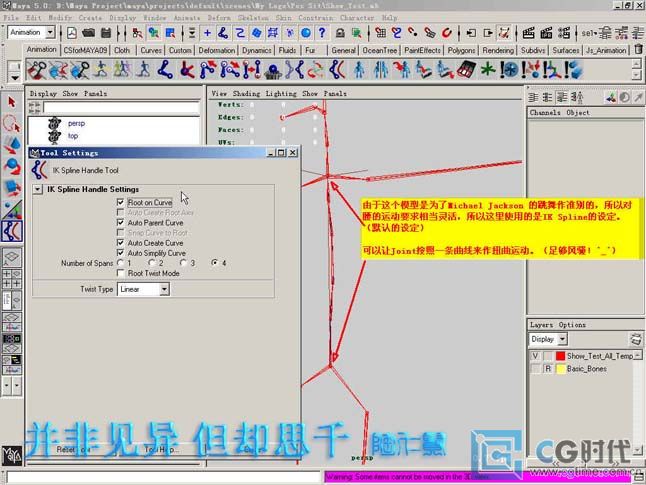
Task: Toggle the Auto Parent Curve checkbox
Action: [120, 222]
